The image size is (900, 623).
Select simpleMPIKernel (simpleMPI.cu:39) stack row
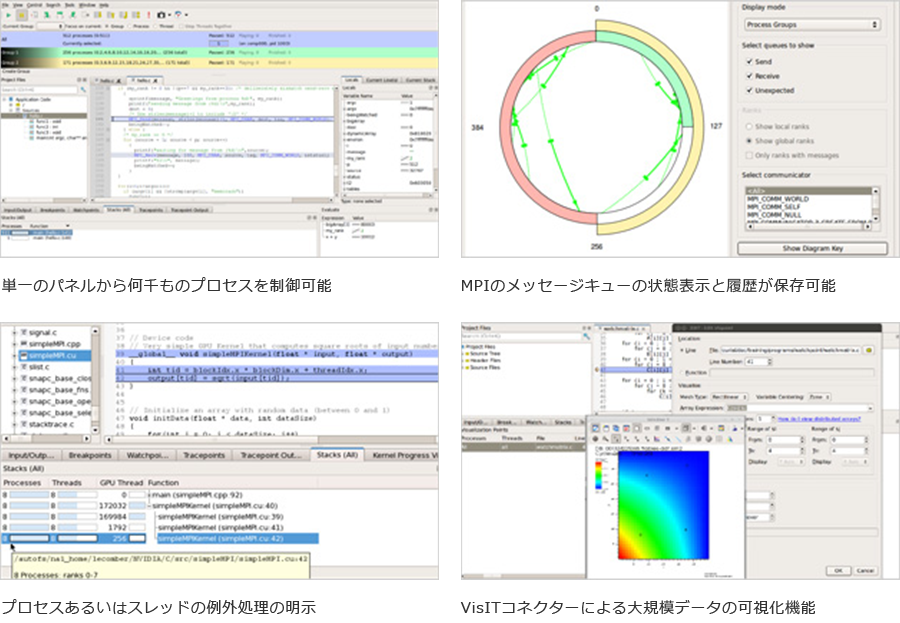click(221, 517)
